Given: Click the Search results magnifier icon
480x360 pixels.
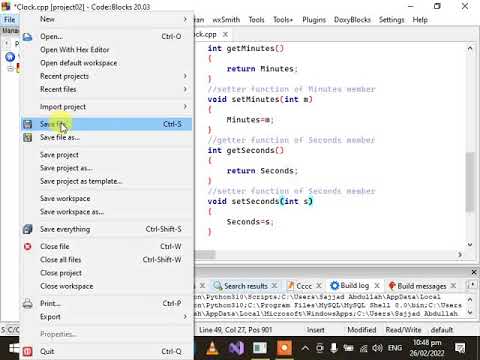Looking at the screenshot, I should point(218,286).
